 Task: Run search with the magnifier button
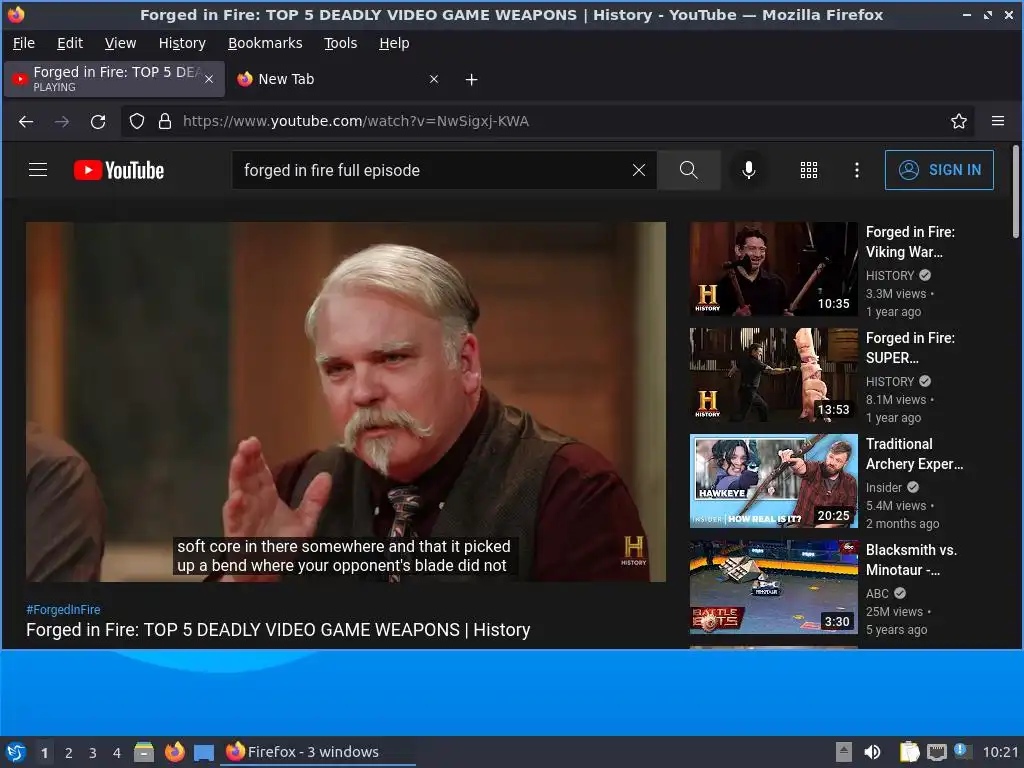coord(688,170)
